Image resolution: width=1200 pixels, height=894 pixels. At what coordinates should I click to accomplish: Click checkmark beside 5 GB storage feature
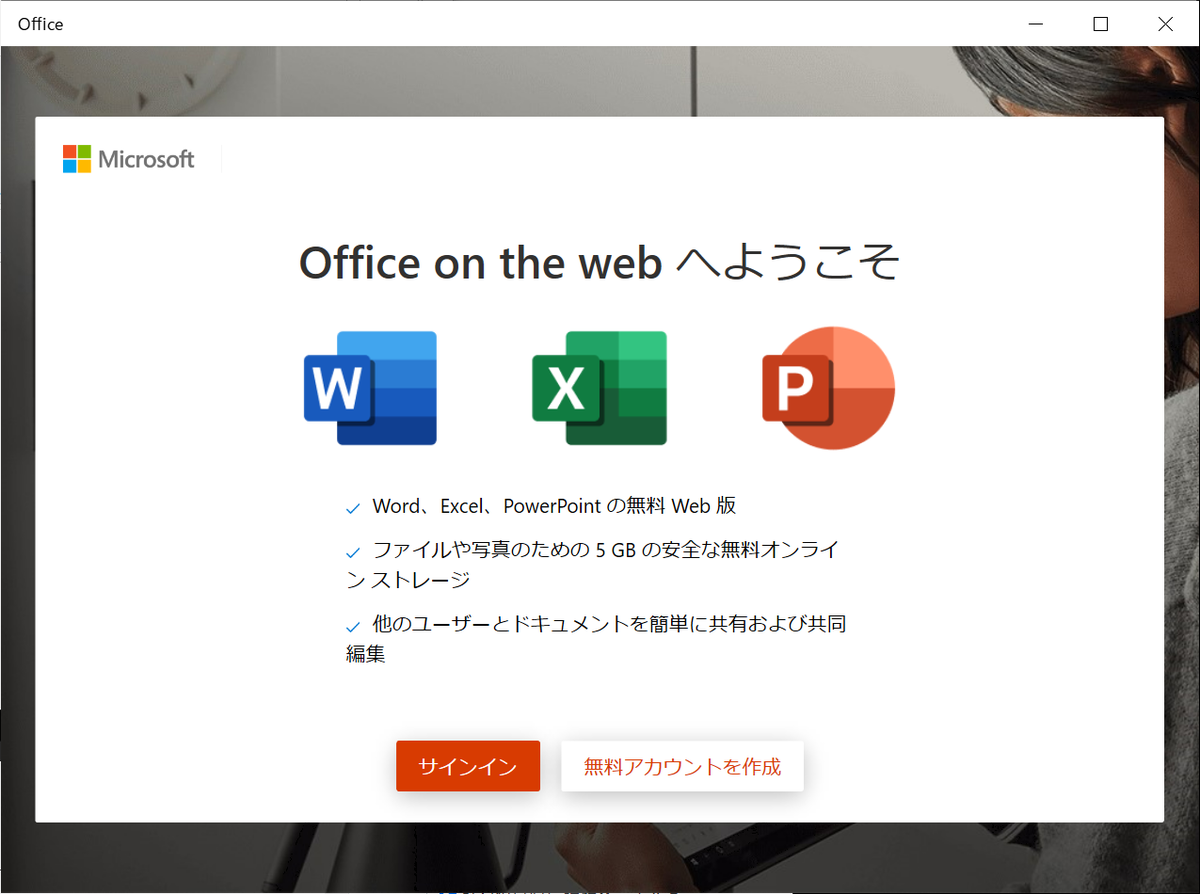coord(353,550)
